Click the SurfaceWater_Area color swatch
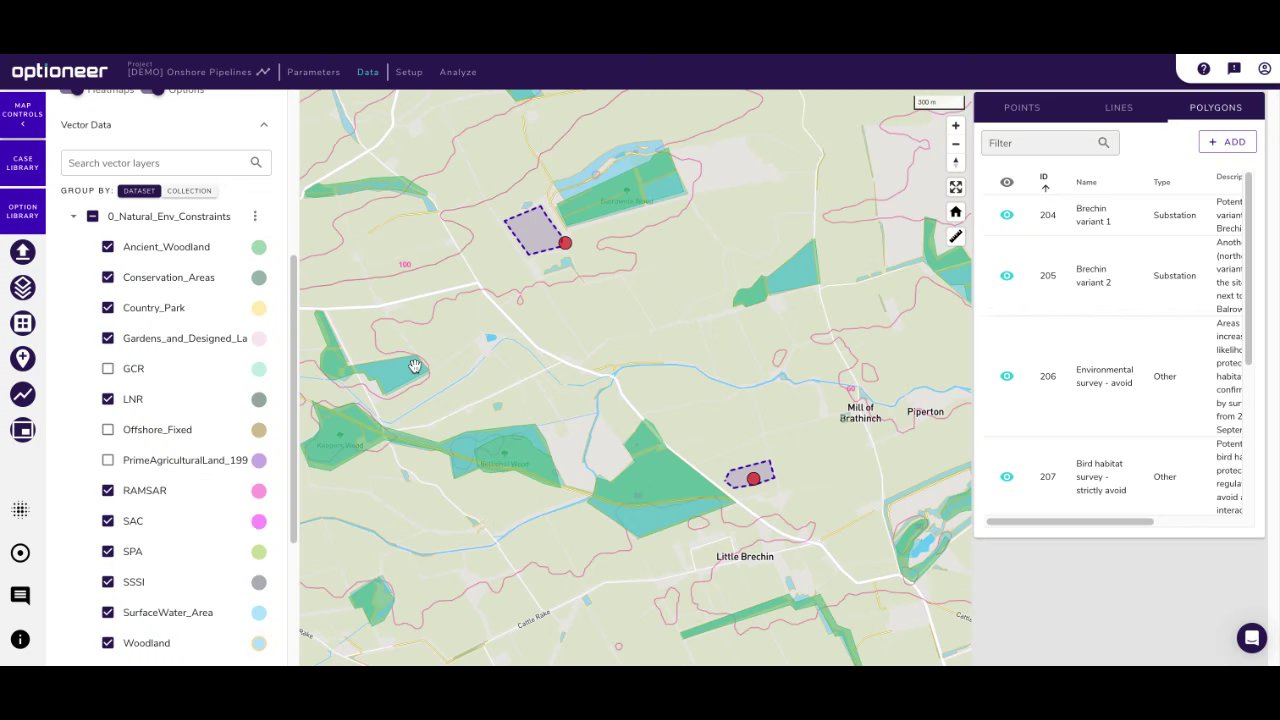 (259, 613)
